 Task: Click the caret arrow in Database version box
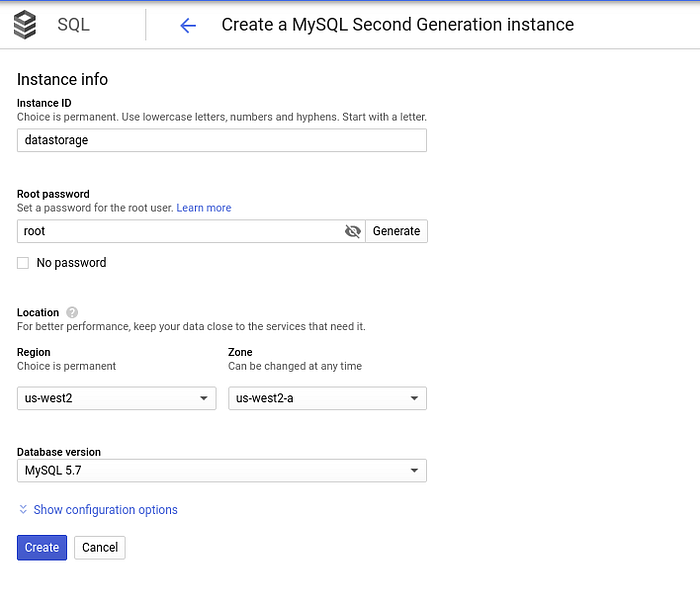(x=413, y=470)
